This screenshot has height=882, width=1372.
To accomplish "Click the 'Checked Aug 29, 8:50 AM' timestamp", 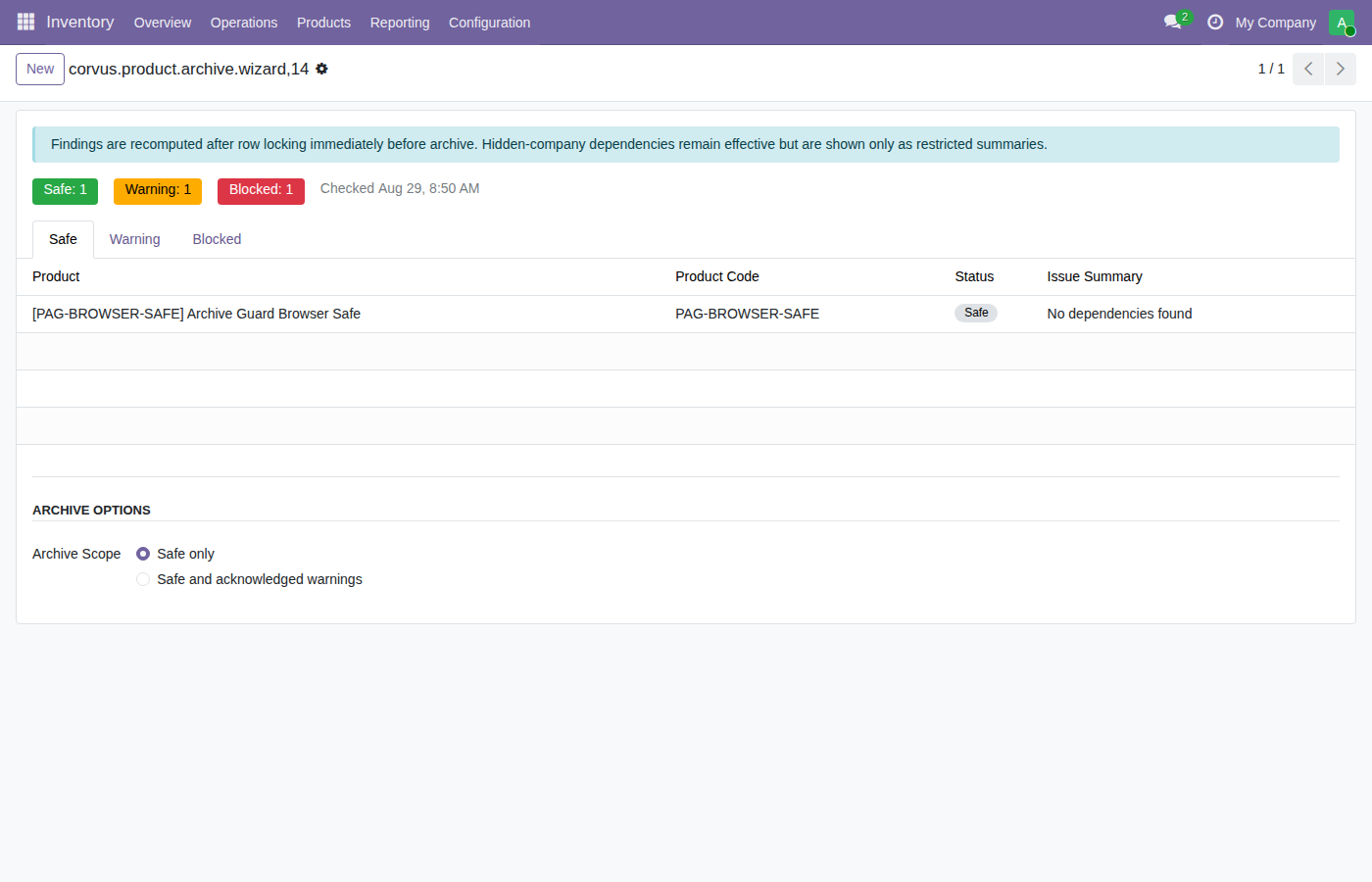I will click(400, 188).
